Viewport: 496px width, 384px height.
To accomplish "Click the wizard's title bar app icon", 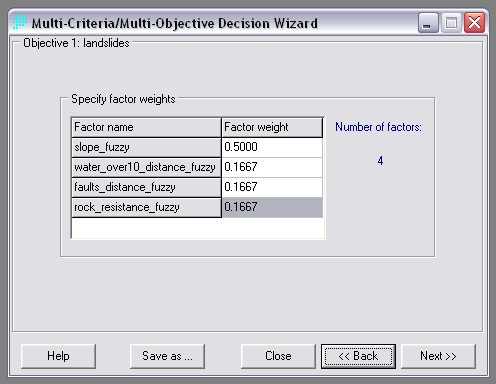I will coord(20,22).
